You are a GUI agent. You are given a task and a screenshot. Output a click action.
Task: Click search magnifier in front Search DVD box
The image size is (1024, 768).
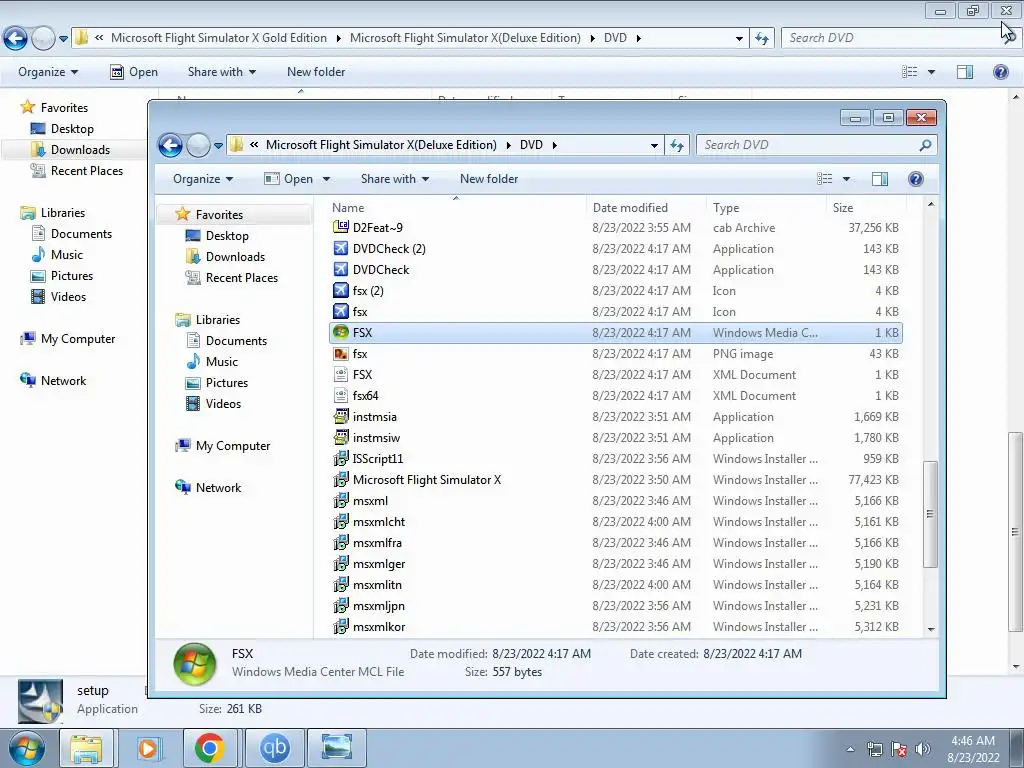[925, 145]
